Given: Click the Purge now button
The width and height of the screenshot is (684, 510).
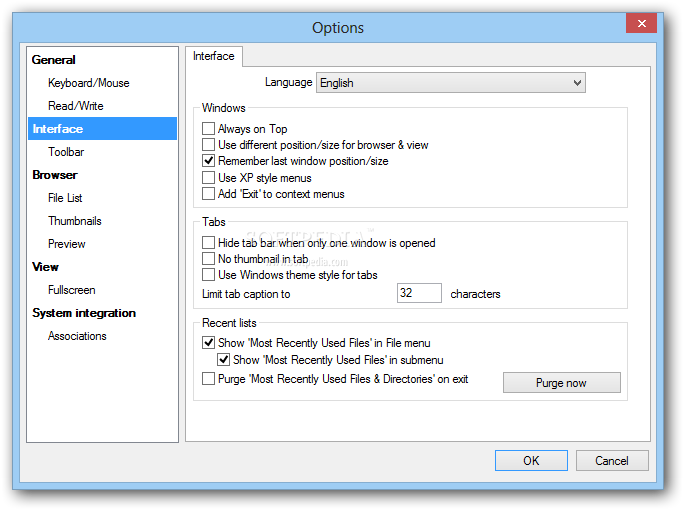Looking at the screenshot, I should [561, 383].
